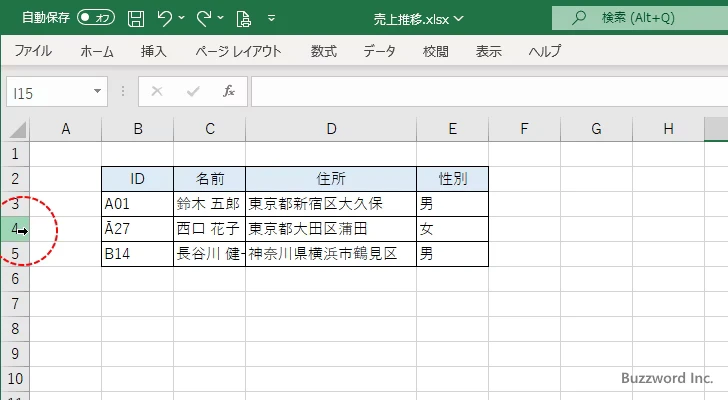Click into the formula bar input
Viewport: 728px width, 400px height.
pyautogui.click(x=489, y=92)
